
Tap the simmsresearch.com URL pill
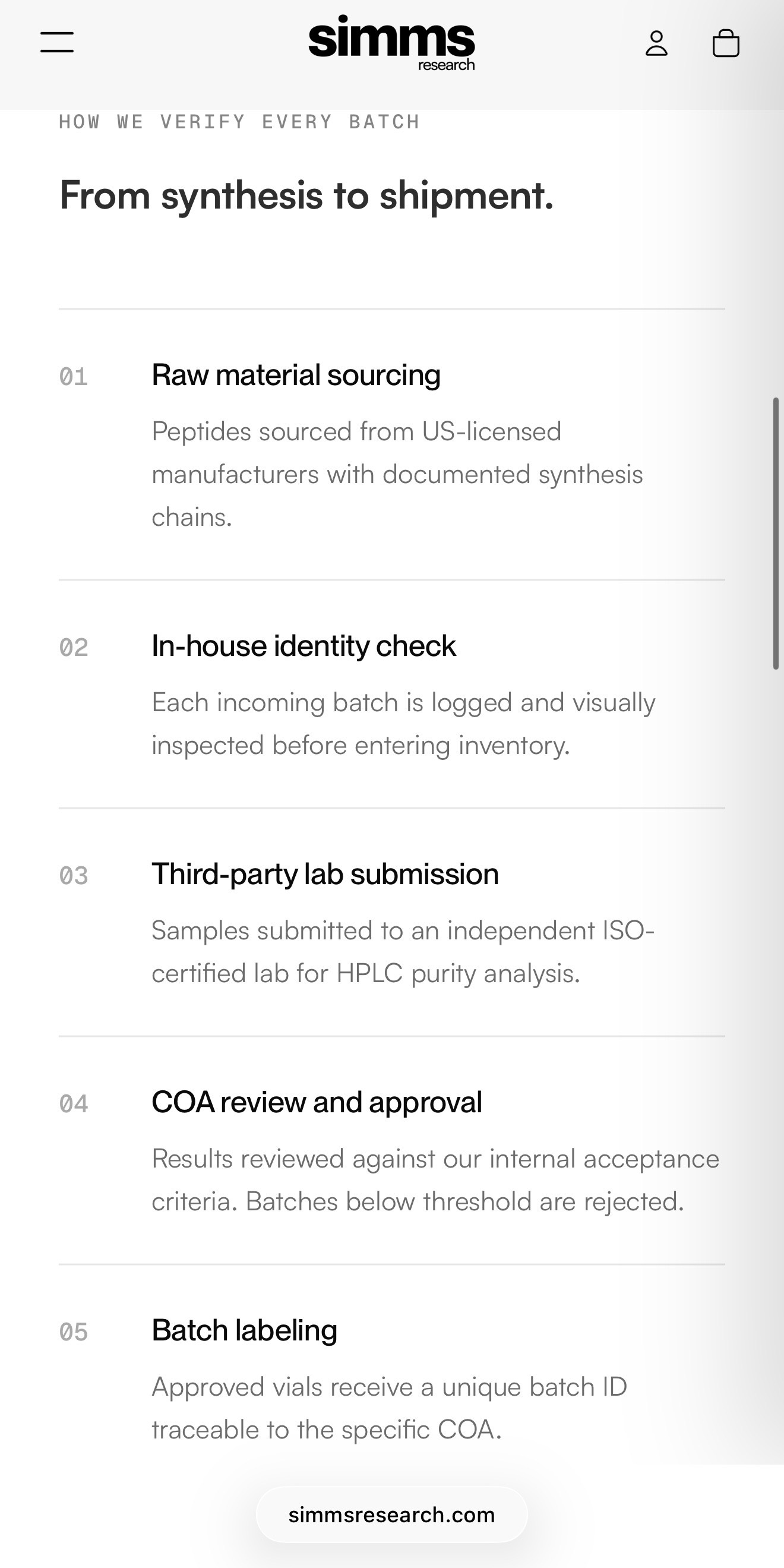click(x=391, y=1515)
